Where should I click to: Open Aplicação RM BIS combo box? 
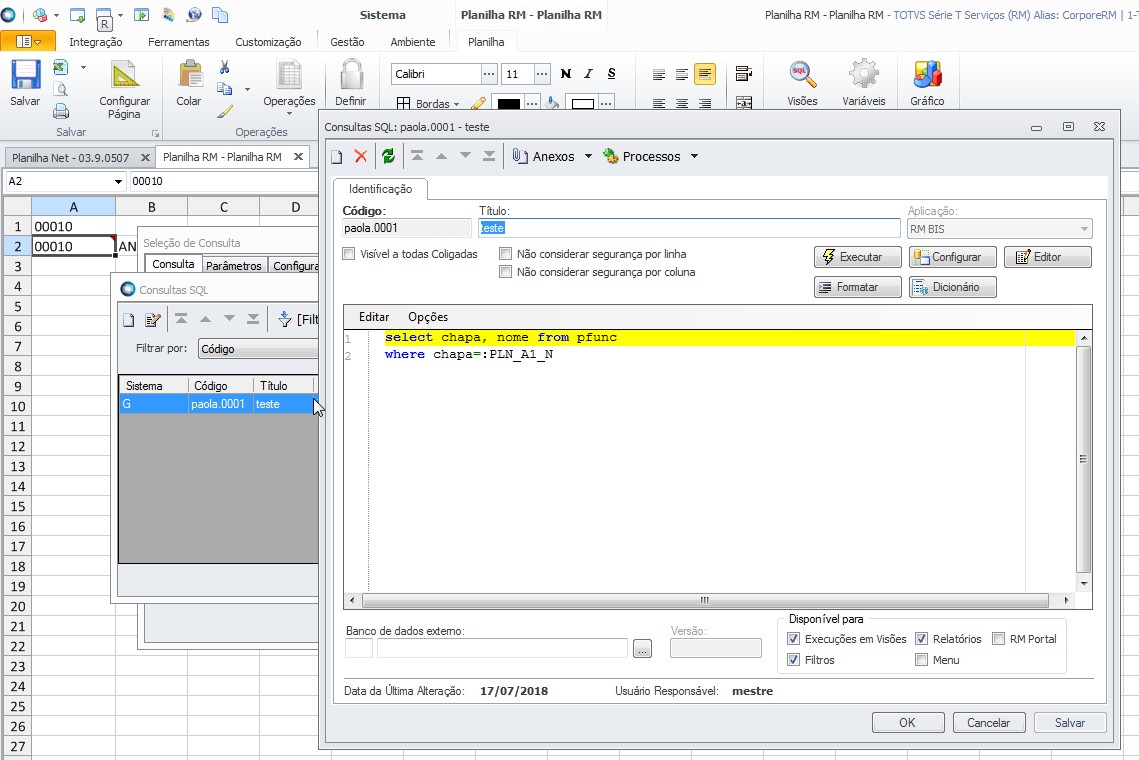pos(1000,229)
